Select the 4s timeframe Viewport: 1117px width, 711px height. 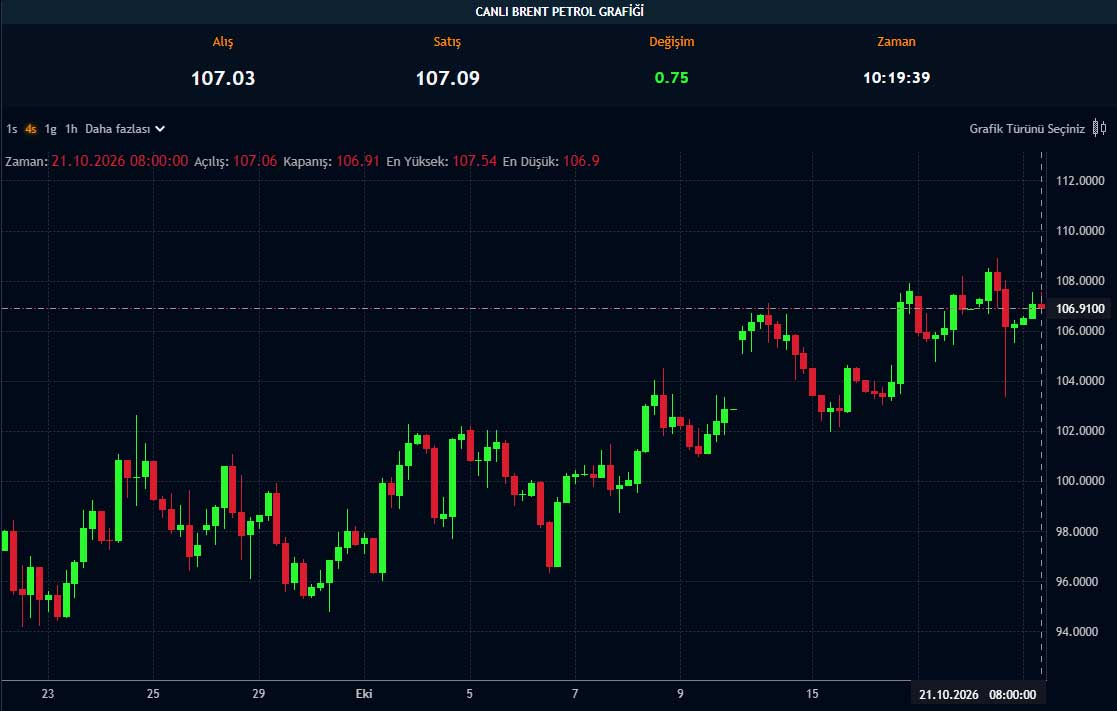pyautogui.click(x=31, y=129)
